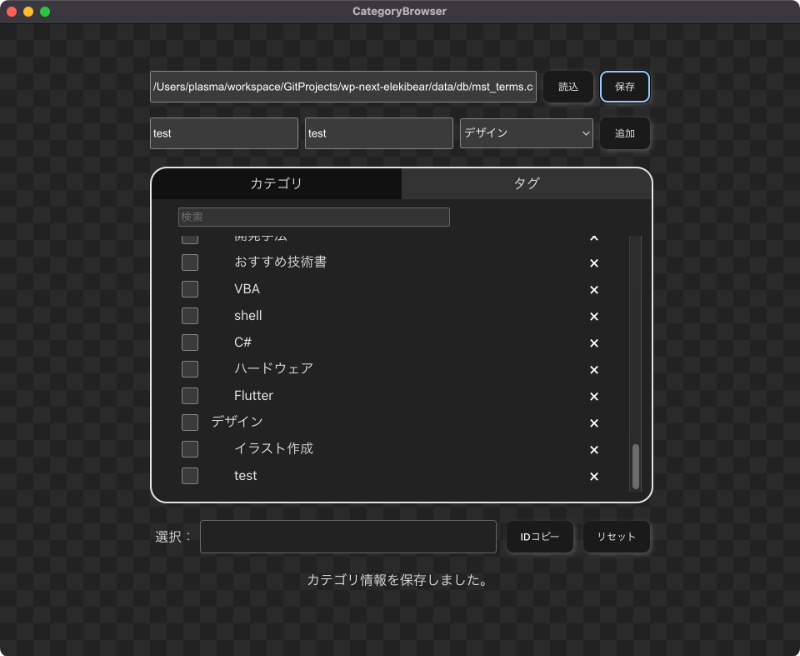This screenshot has height=656, width=800.
Task: Select the デザイン parent category checkbox
Action: tap(190, 422)
